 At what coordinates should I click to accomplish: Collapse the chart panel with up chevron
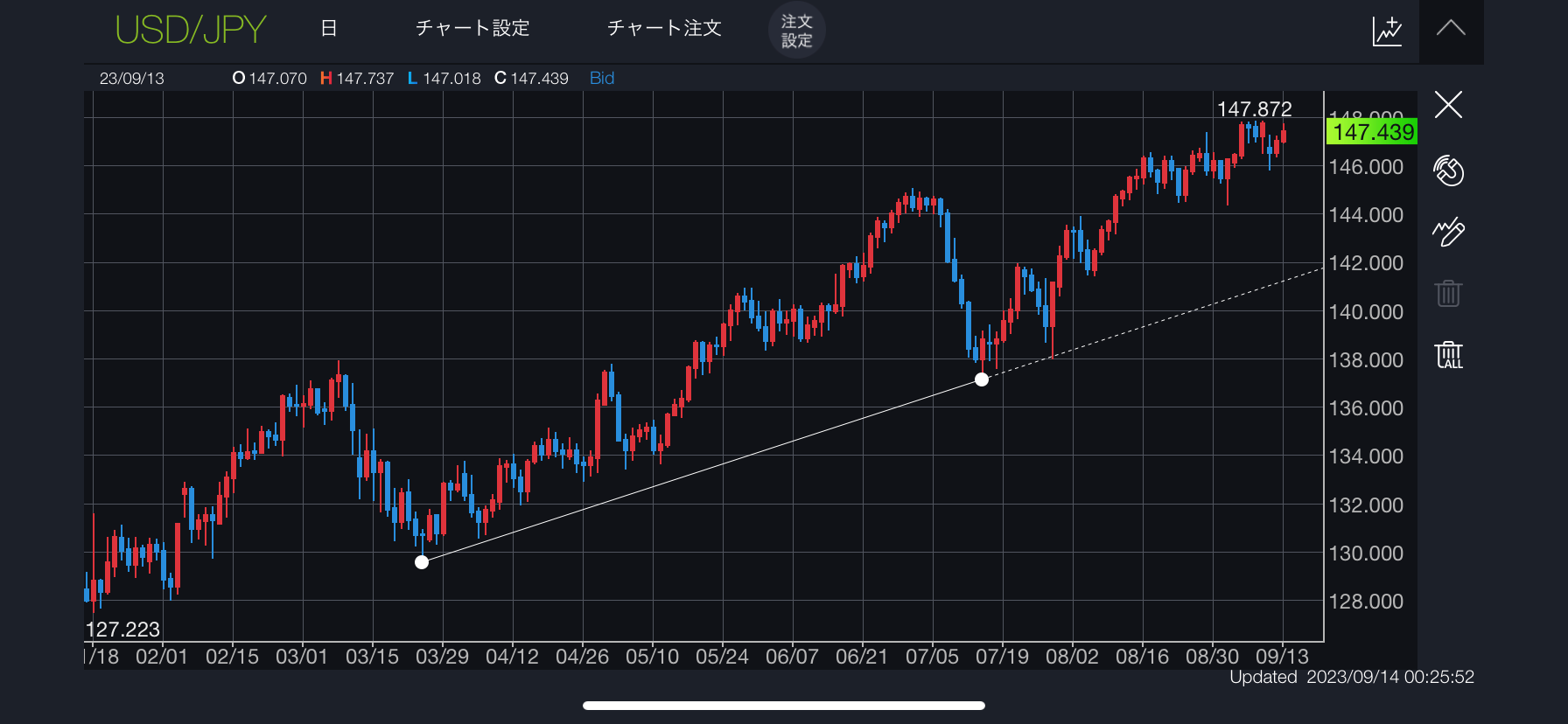pos(1451,29)
